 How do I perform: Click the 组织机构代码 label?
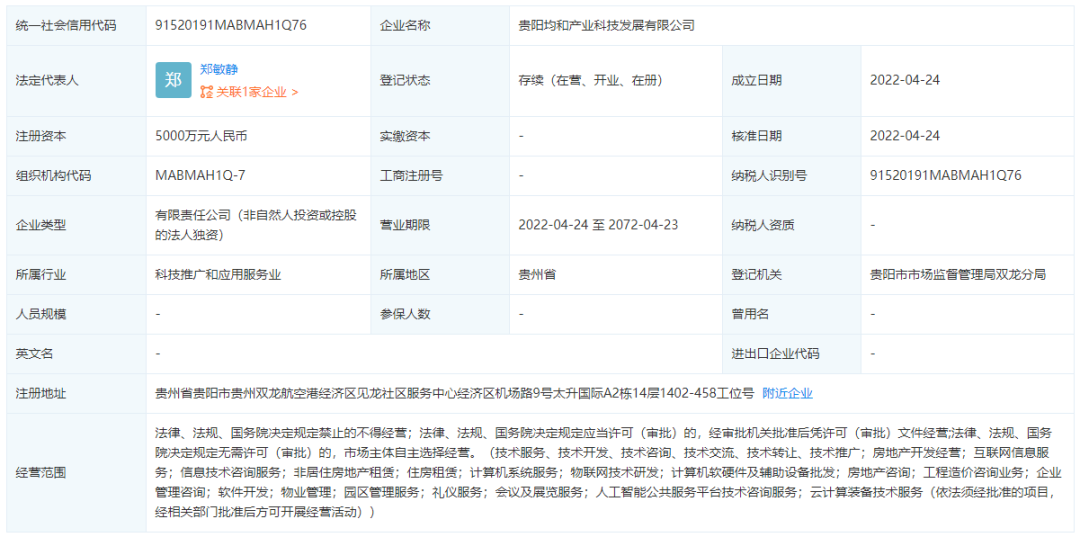point(54,176)
